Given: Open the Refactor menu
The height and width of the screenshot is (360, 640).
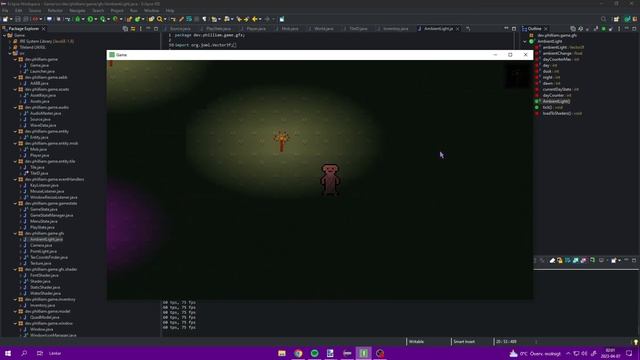Looking at the screenshot, I should tap(55, 11).
